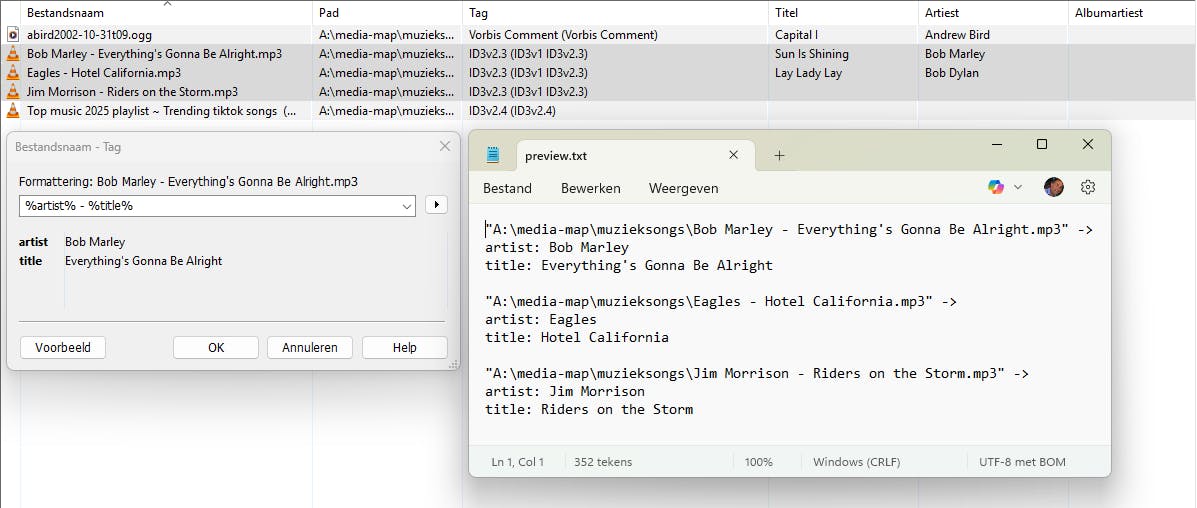This screenshot has width=1197, height=508.
Task: Add a new tab in Notepad
Action: (x=780, y=155)
